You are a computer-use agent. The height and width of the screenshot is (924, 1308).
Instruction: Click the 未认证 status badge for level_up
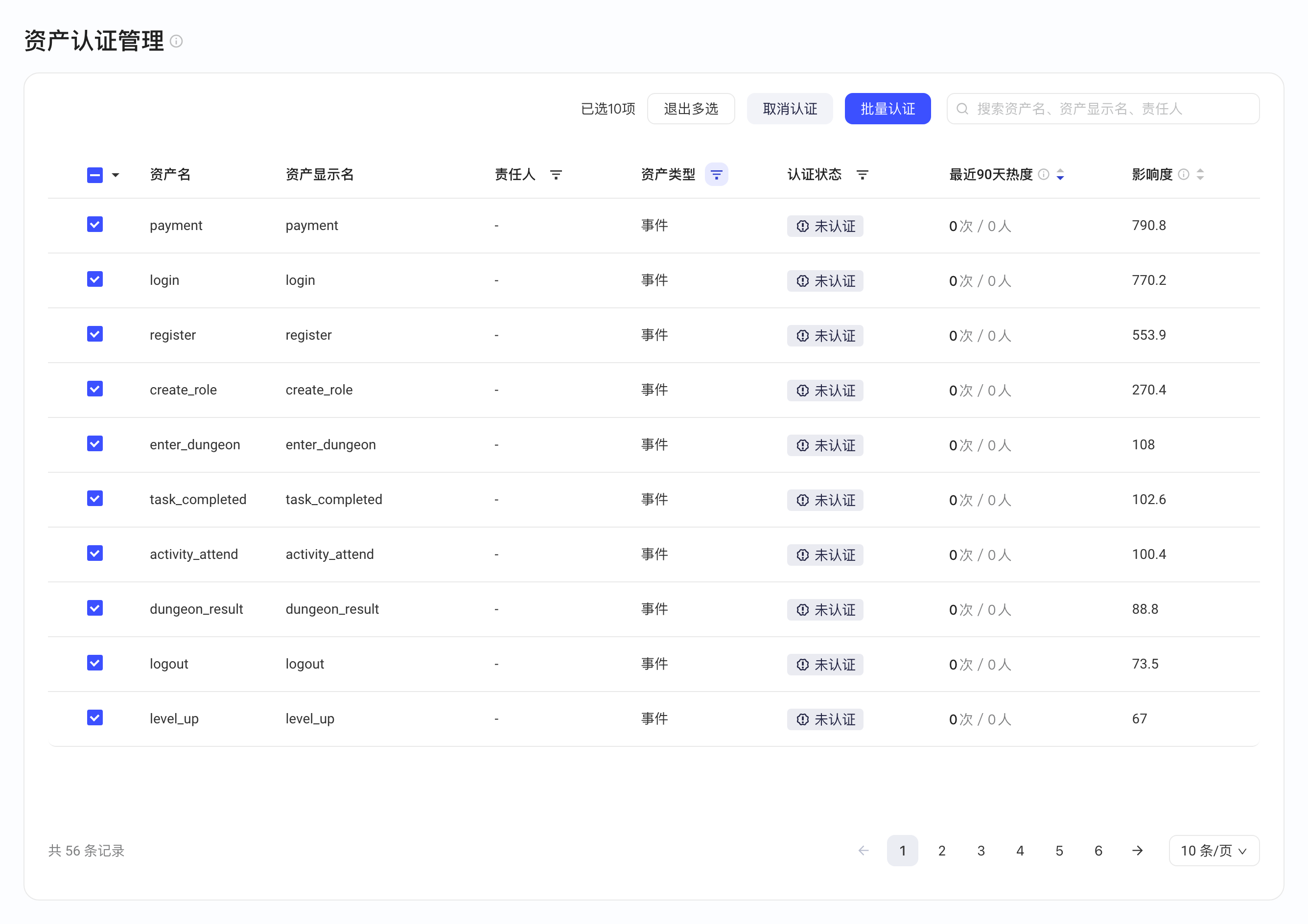[825, 719]
